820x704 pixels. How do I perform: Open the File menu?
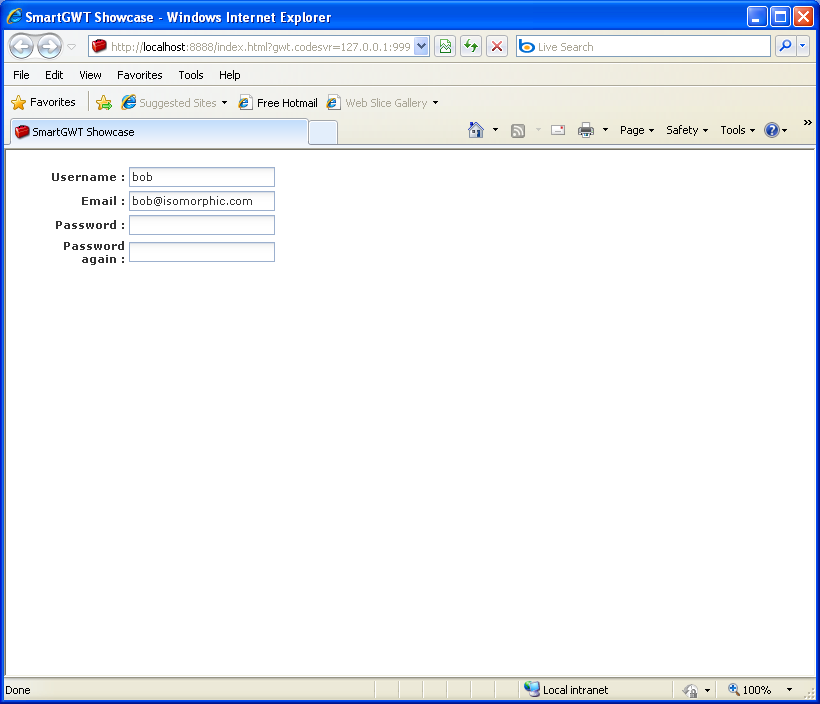tap(21, 75)
